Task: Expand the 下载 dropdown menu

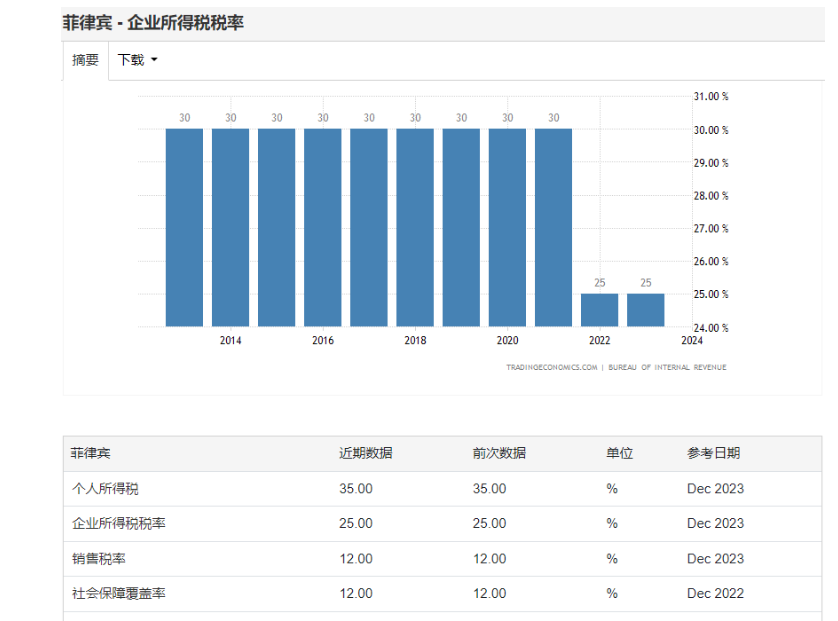Action: tap(137, 60)
